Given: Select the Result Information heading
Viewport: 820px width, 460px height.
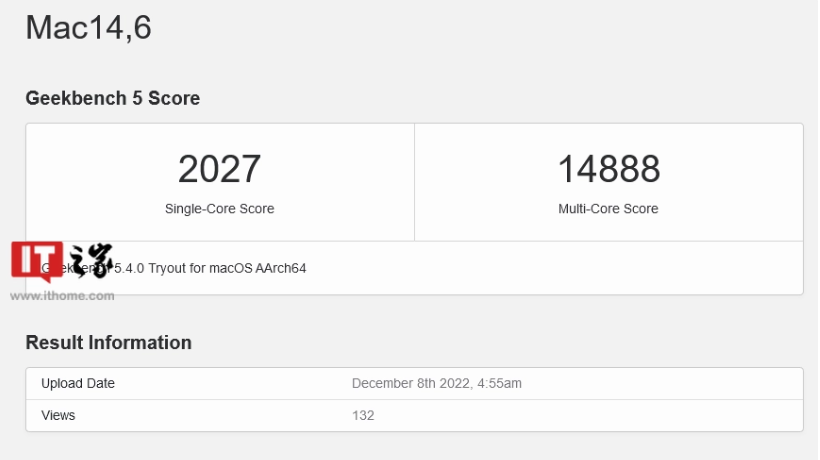Looking at the screenshot, I should (x=108, y=343).
